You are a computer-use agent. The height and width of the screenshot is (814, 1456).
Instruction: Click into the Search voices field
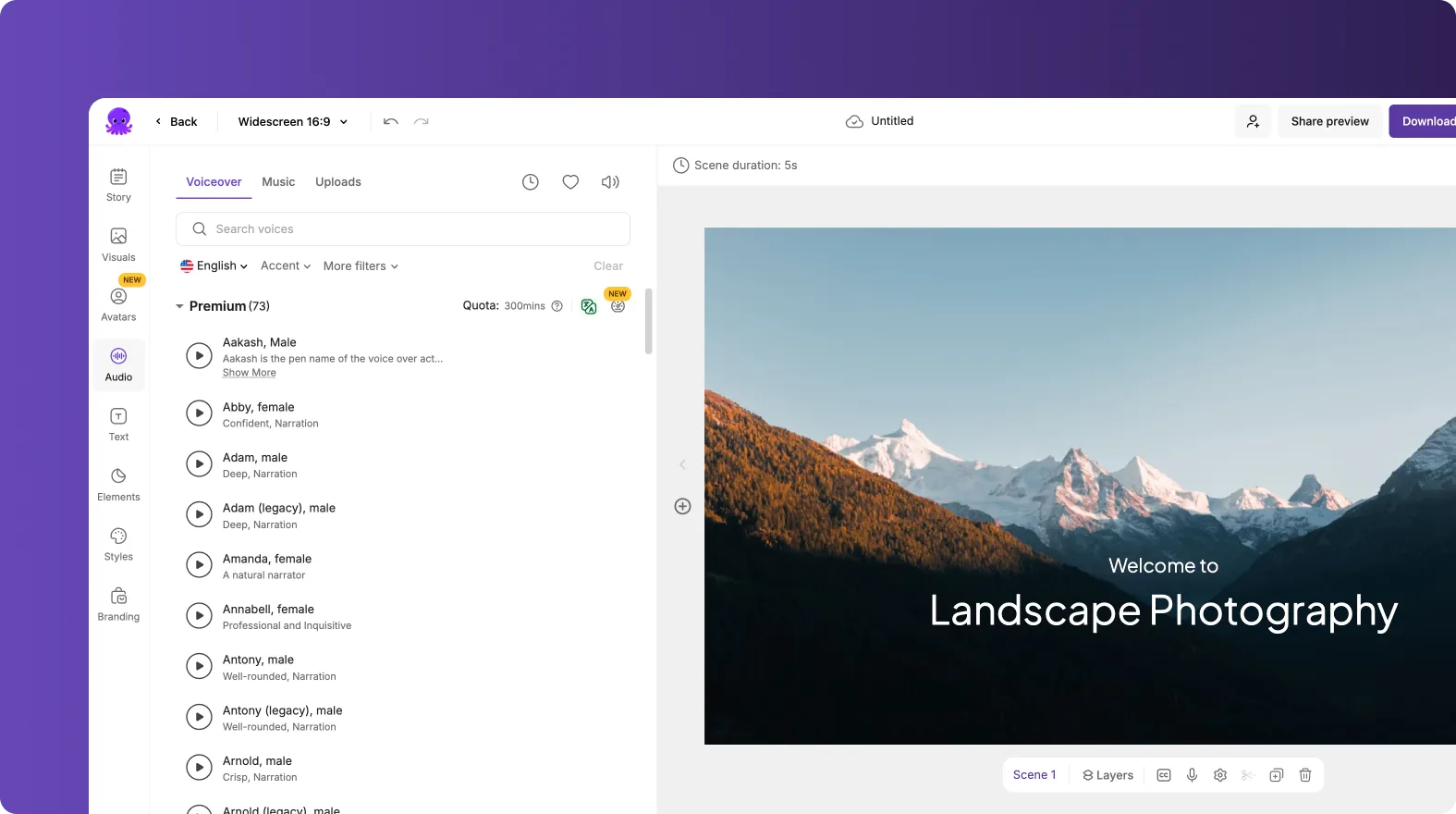(403, 229)
